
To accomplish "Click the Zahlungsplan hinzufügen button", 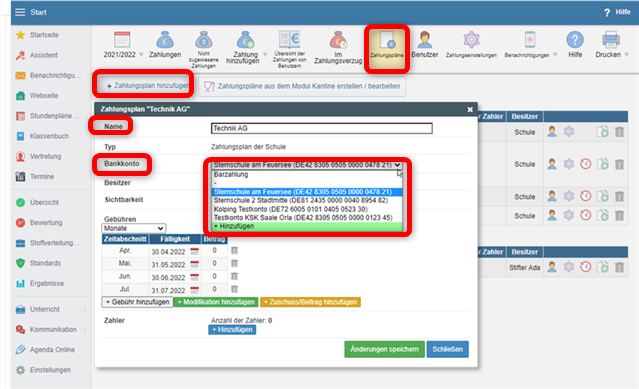I will point(147,86).
